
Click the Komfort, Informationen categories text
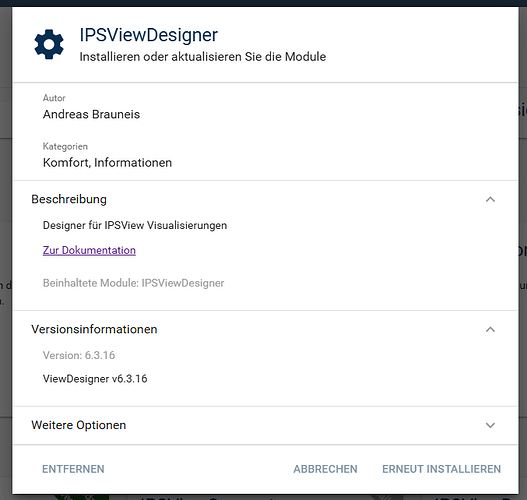coord(107,163)
